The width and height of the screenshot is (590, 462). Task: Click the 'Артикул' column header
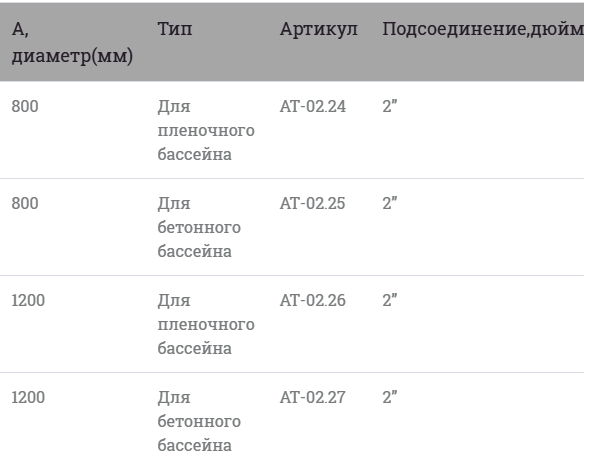318,29
